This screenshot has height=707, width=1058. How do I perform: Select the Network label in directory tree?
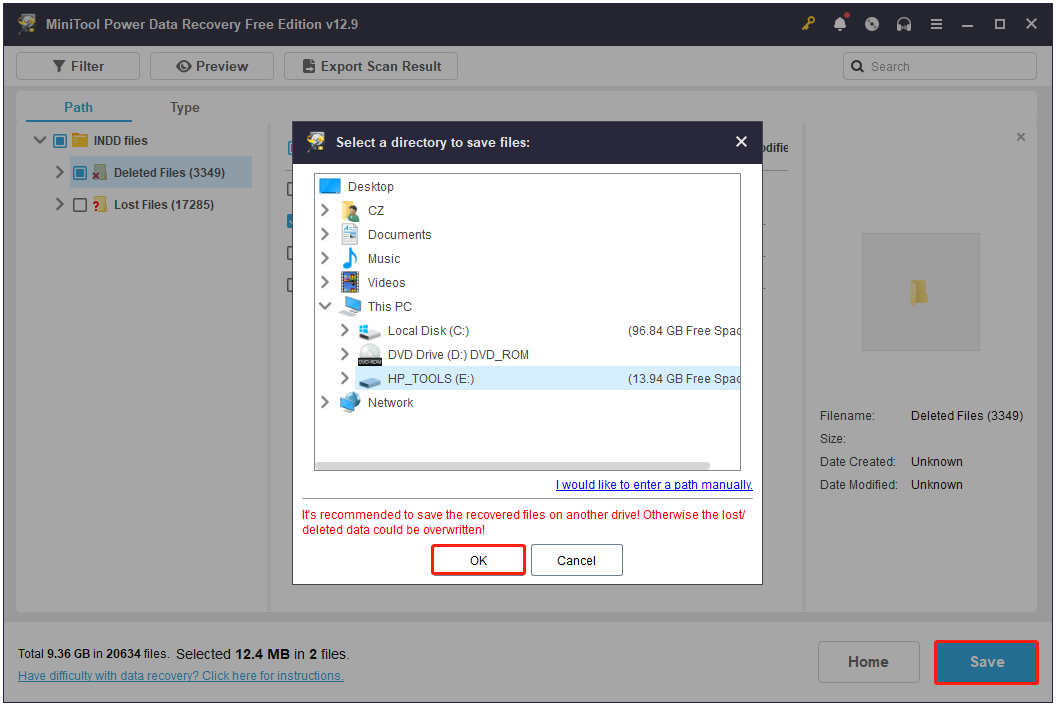tap(391, 403)
